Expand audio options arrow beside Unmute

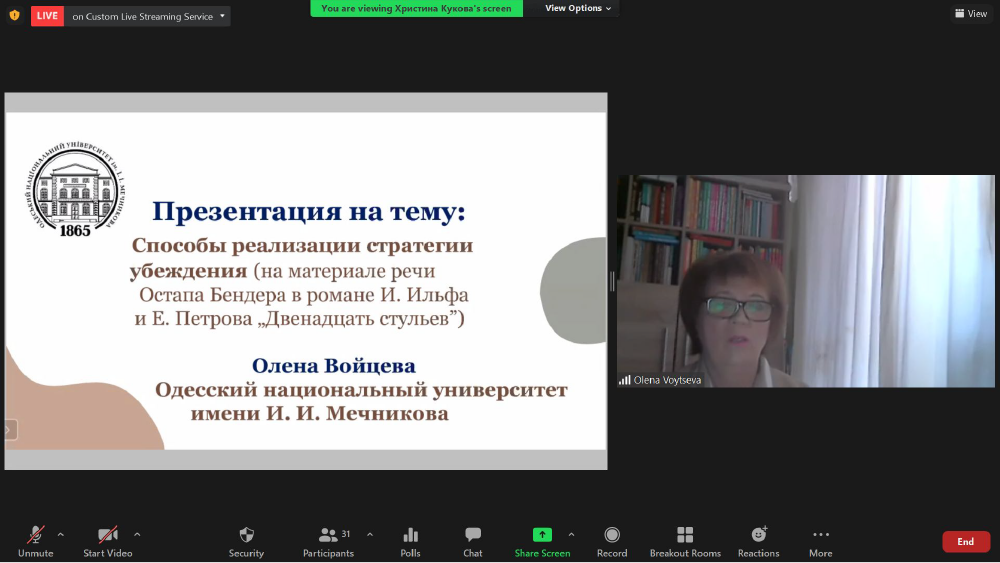coord(61,534)
